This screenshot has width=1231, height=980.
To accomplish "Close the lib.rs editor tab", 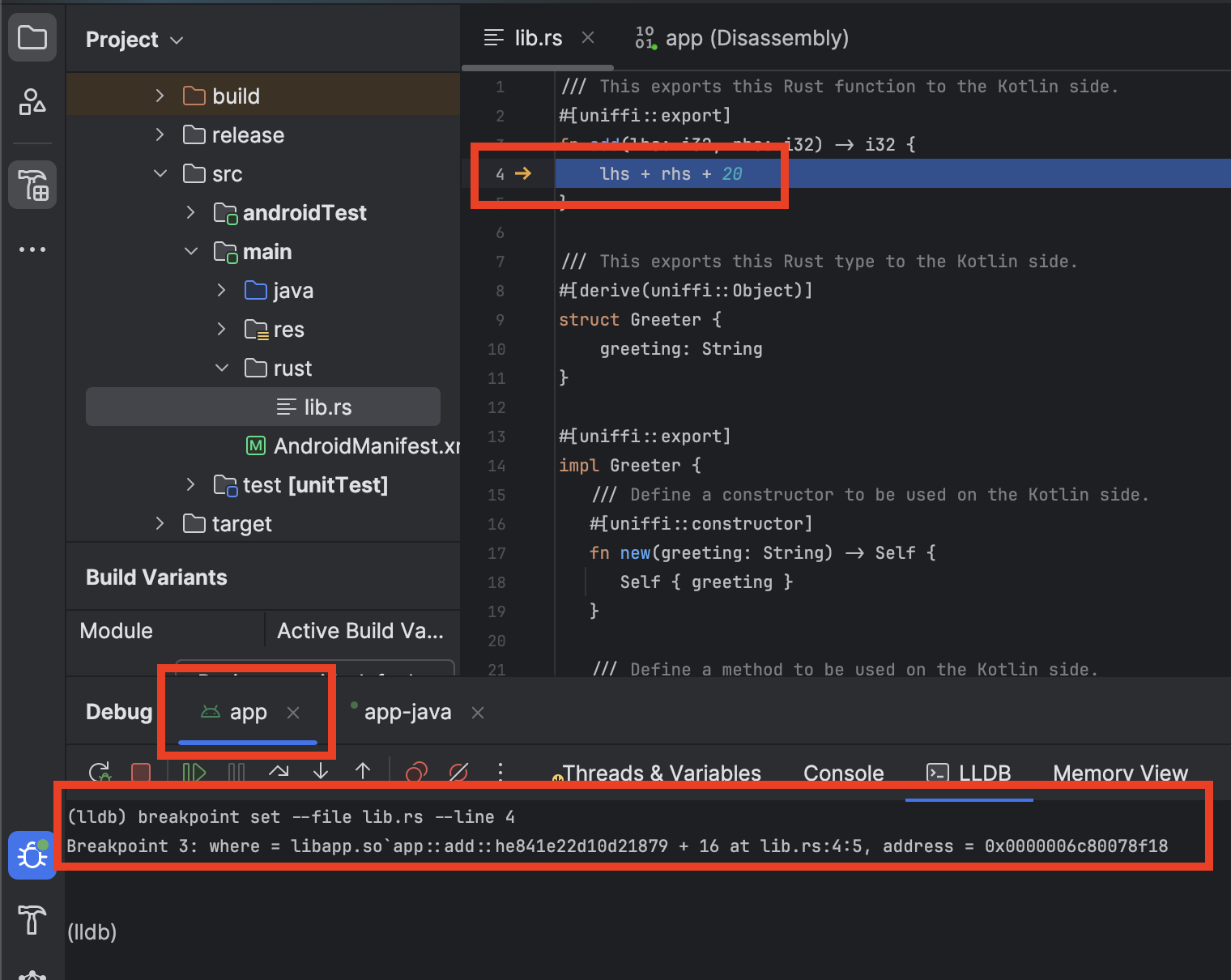I will click(x=588, y=38).
